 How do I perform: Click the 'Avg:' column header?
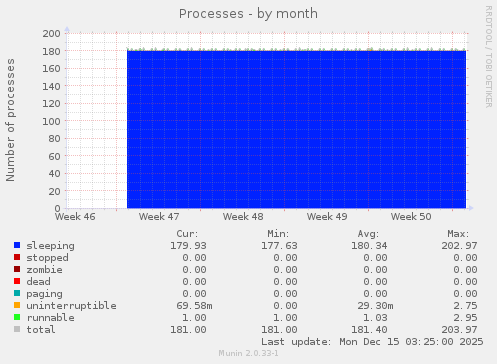[x=368, y=234]
